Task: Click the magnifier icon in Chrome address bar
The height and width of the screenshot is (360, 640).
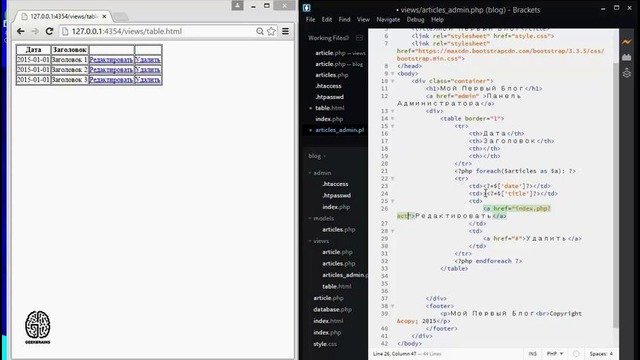Action: point(260,31)
